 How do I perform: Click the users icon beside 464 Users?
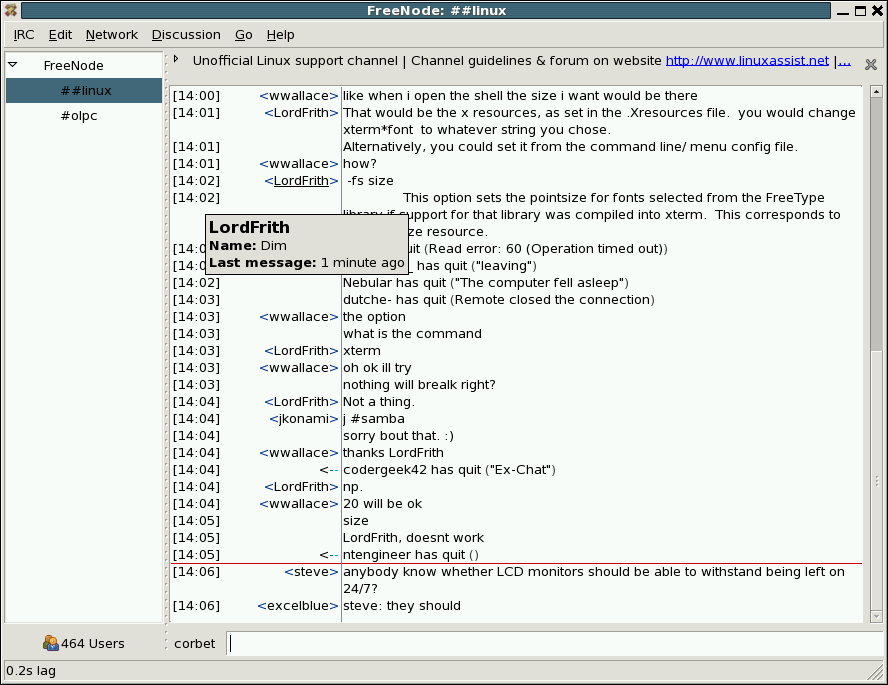(50, 643)
